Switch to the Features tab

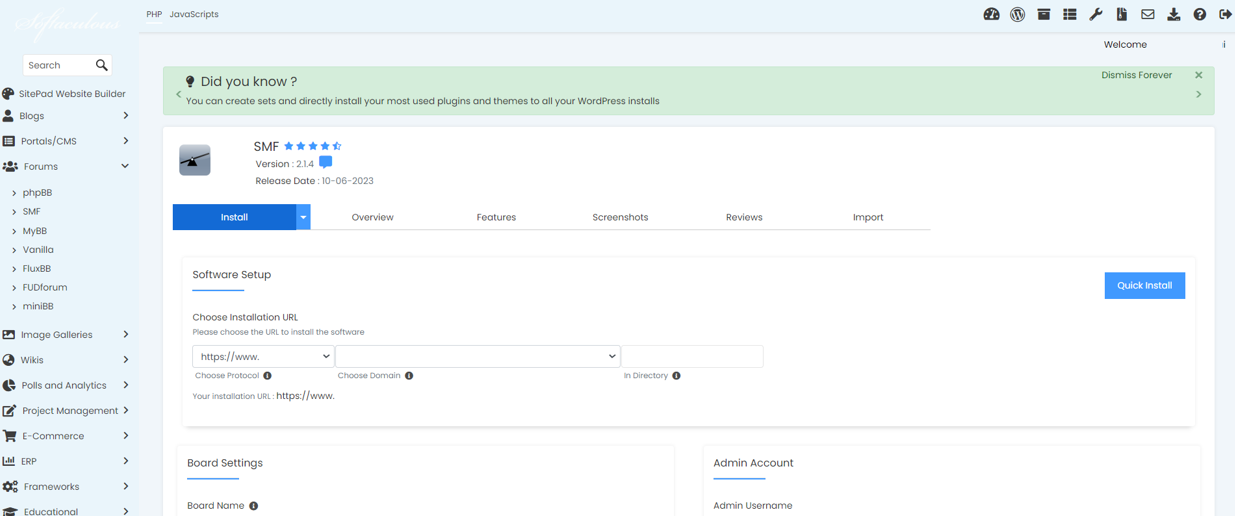496,217
